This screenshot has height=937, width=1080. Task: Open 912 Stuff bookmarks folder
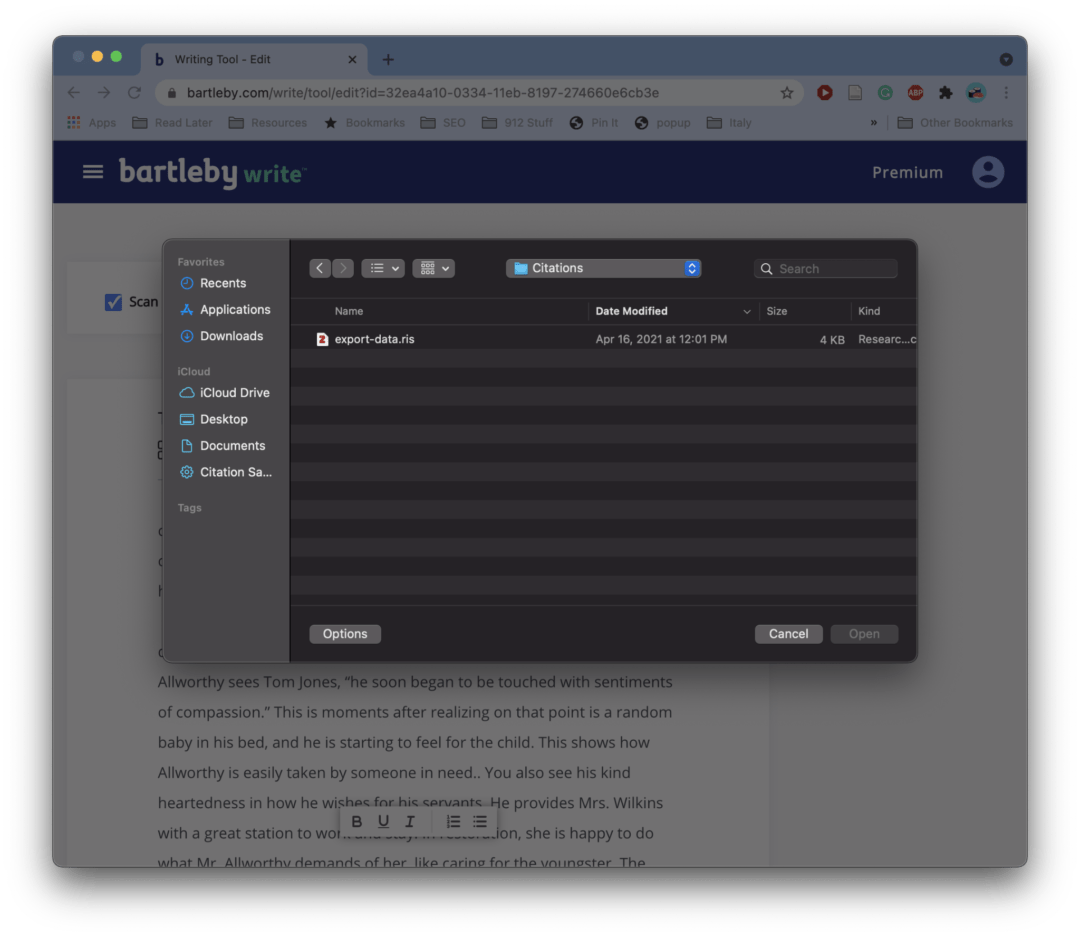(517, 123)
